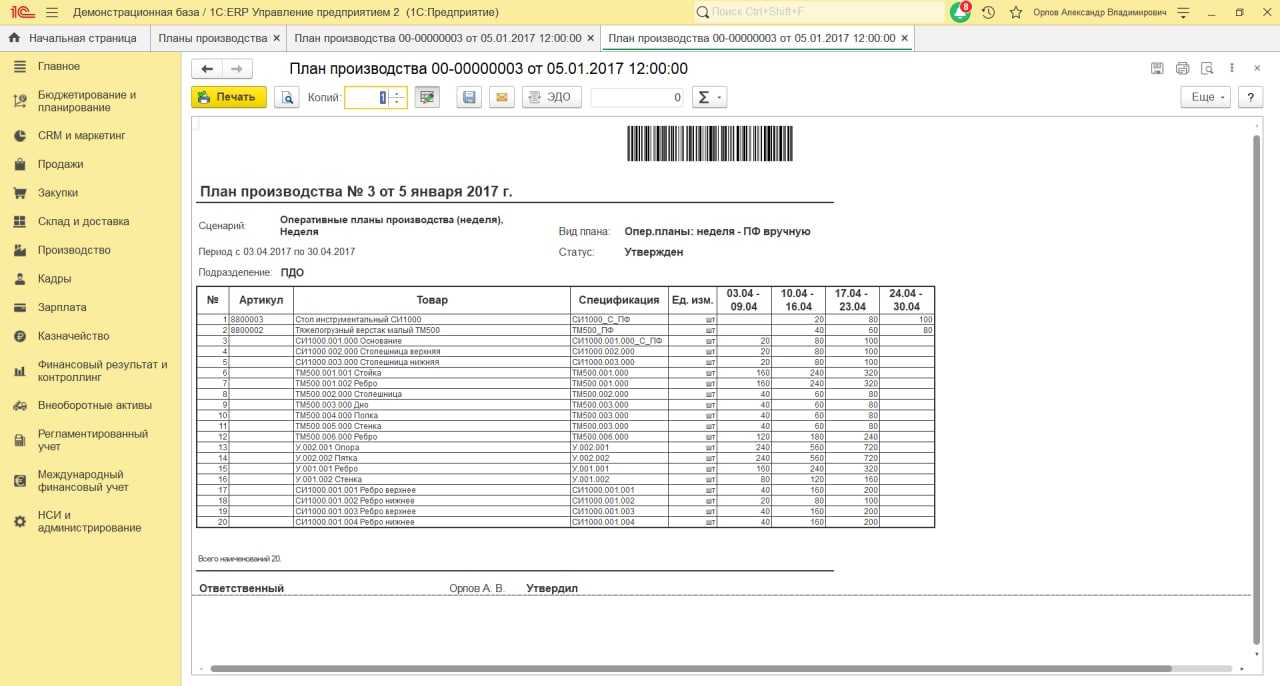Open the Производство section in sidebar
1280x686 pixels.
pyautogui.click(x=74, y=250)
